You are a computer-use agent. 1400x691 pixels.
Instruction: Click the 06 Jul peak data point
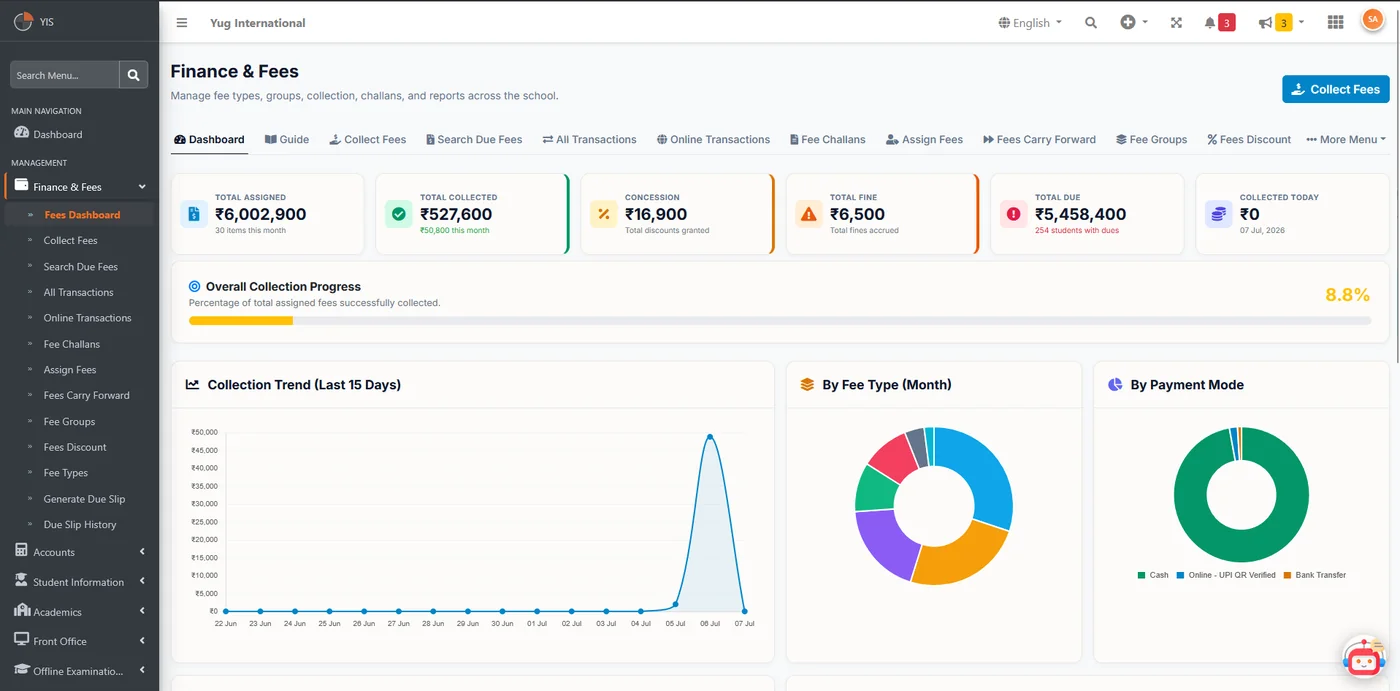pos(710,436)
